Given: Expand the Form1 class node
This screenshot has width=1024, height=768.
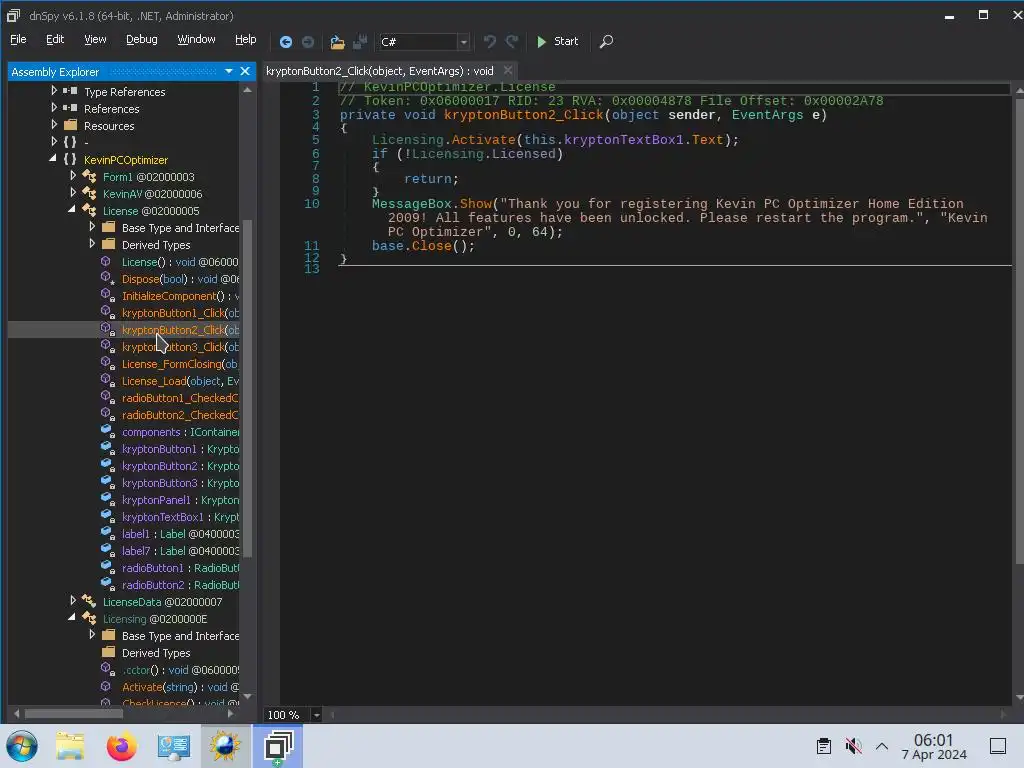Looking at the screenshot, I should click(73, 176).
